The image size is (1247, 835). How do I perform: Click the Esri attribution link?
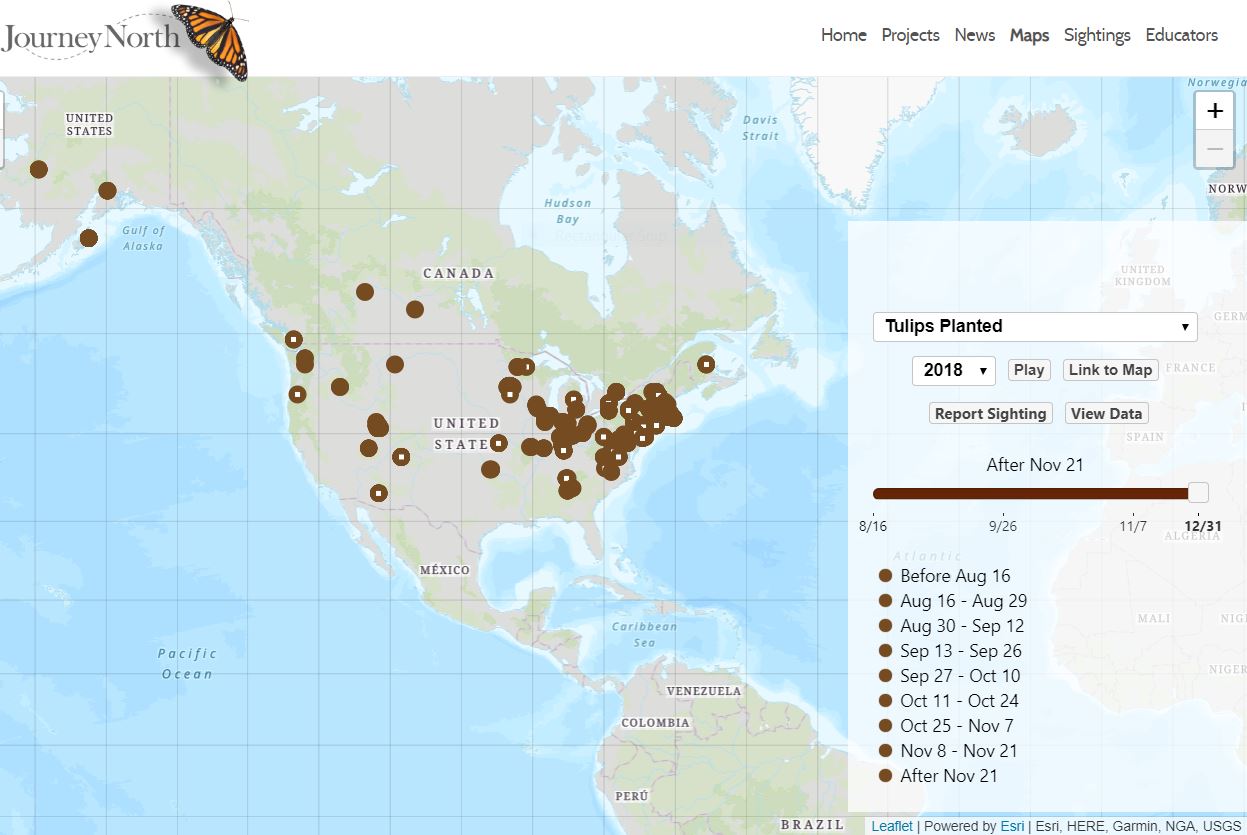(1012, 826)
